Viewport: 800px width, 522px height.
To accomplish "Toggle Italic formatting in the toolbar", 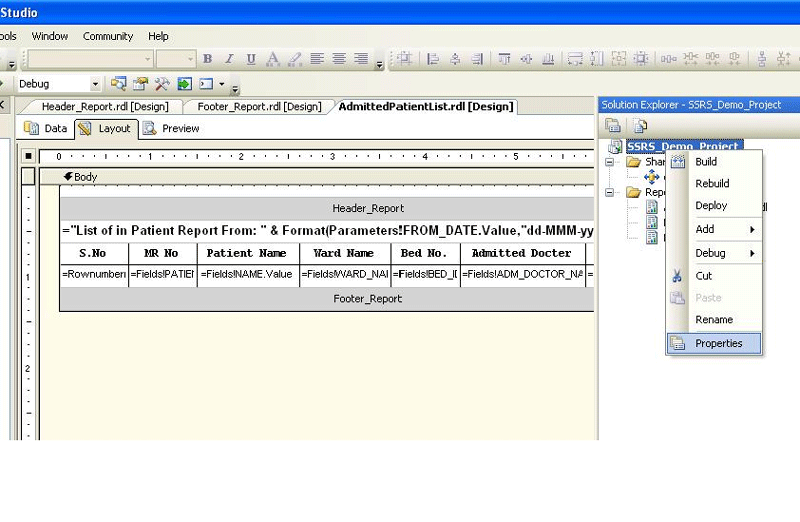I will tap(229, 59).
